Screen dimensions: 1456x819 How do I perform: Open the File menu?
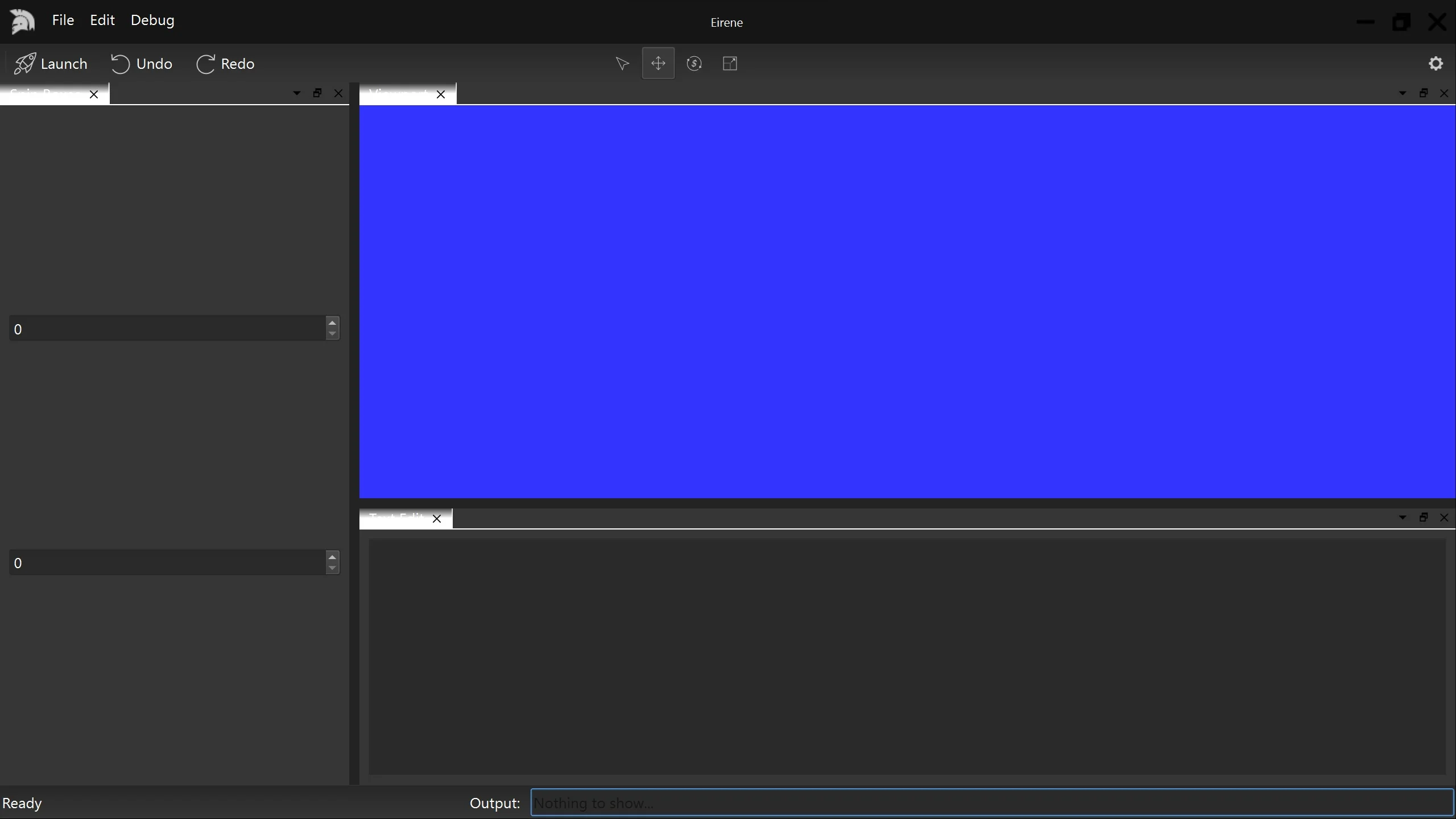[x=63, y=20]
